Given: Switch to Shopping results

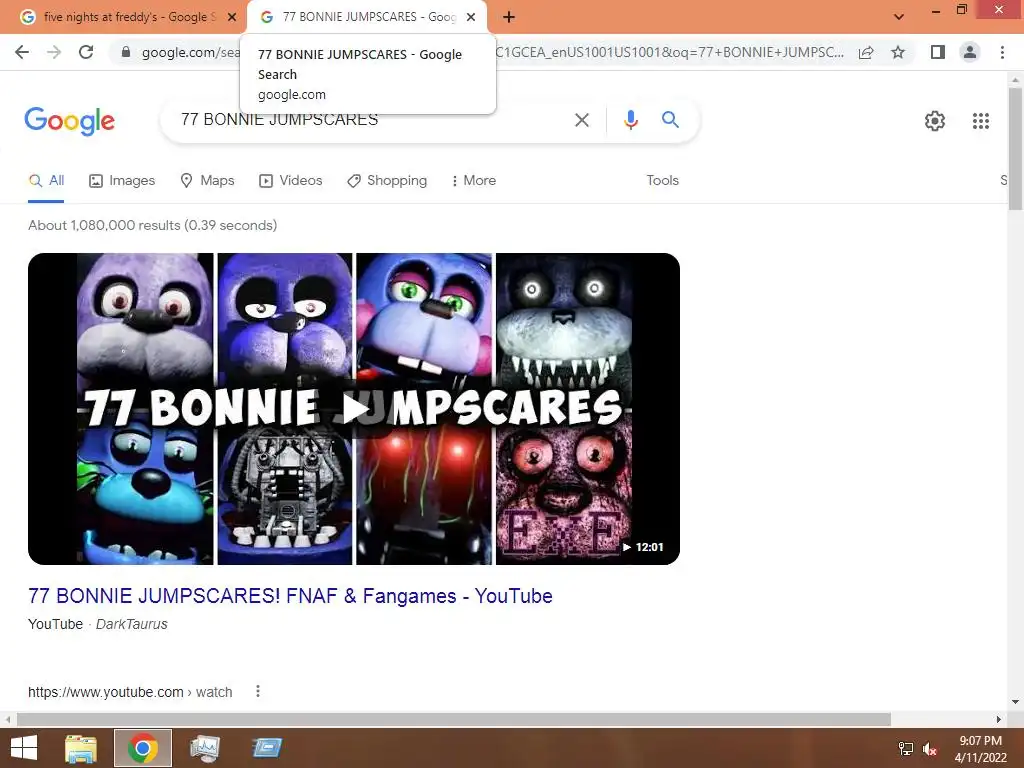Looking at the screenshot, I should (x=387, y=180).
